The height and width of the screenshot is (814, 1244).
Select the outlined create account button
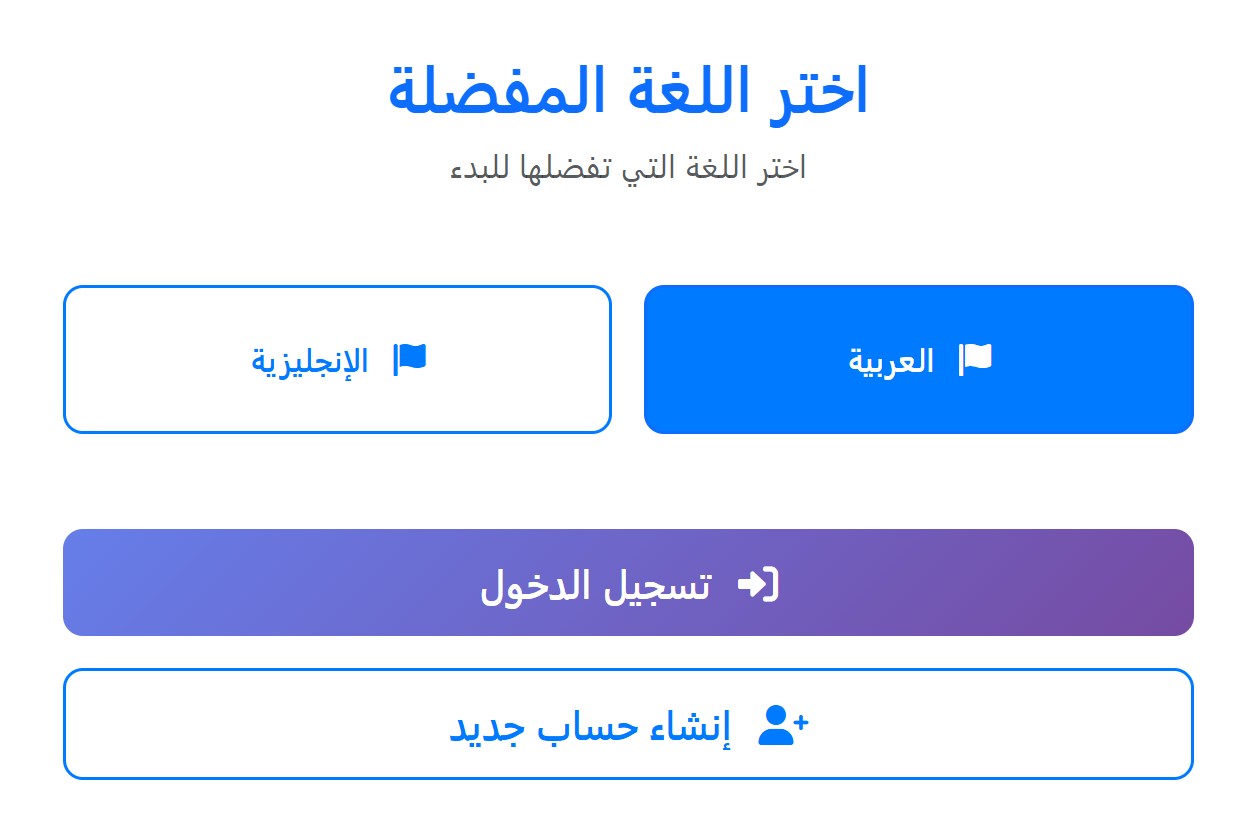tap(628, 723)
